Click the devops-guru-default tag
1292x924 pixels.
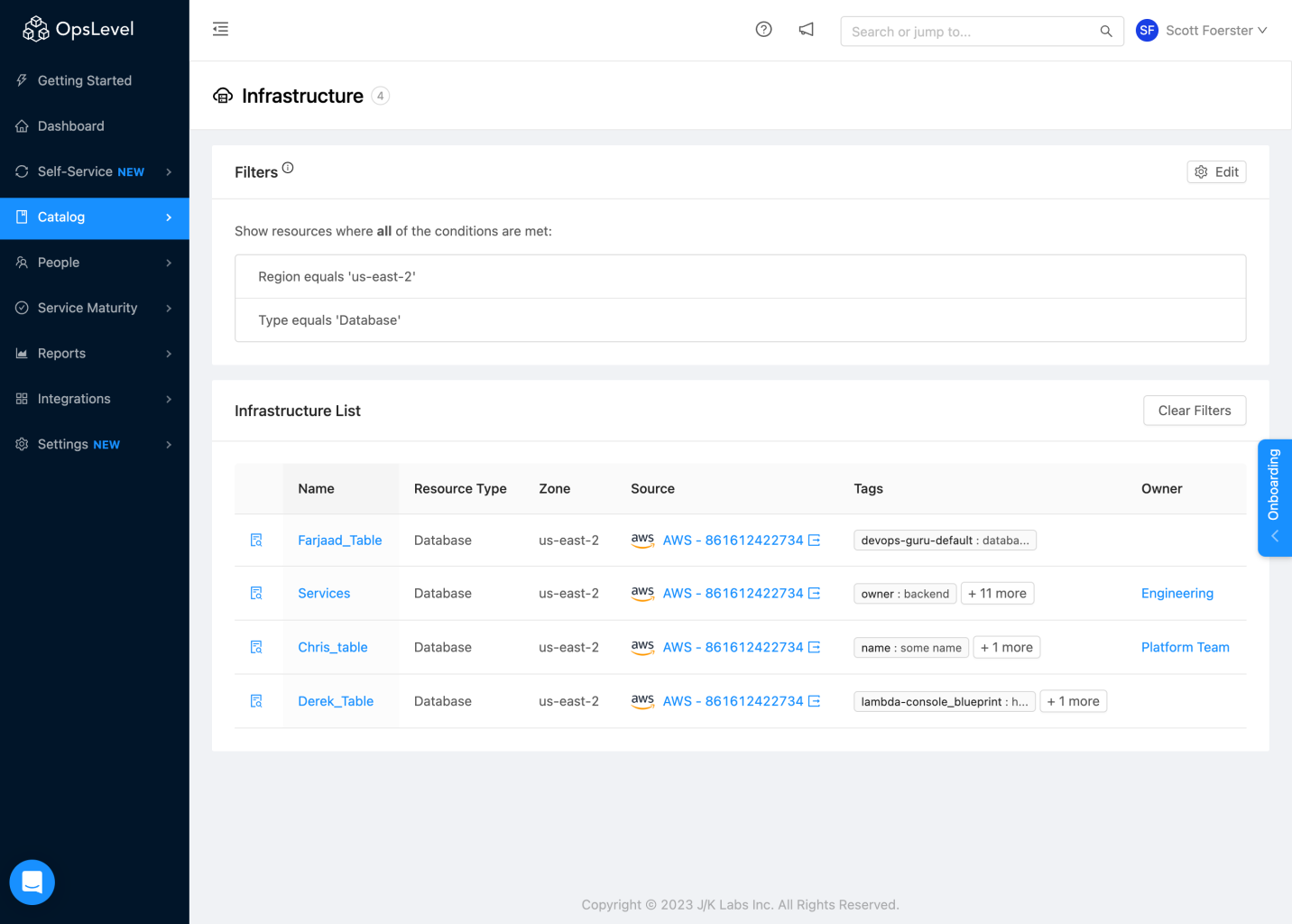point(945,540)
